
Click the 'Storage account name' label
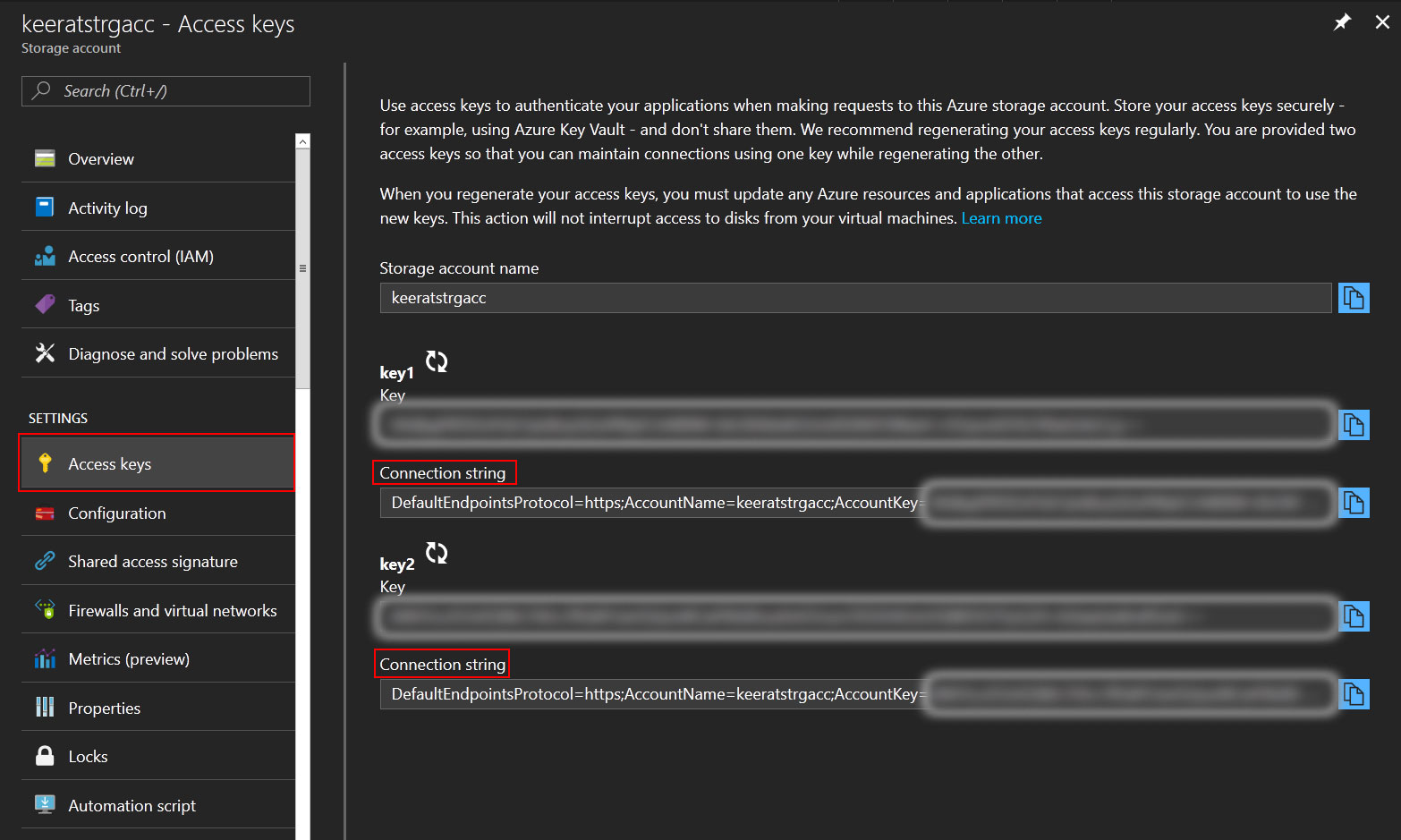pos(459,268)
